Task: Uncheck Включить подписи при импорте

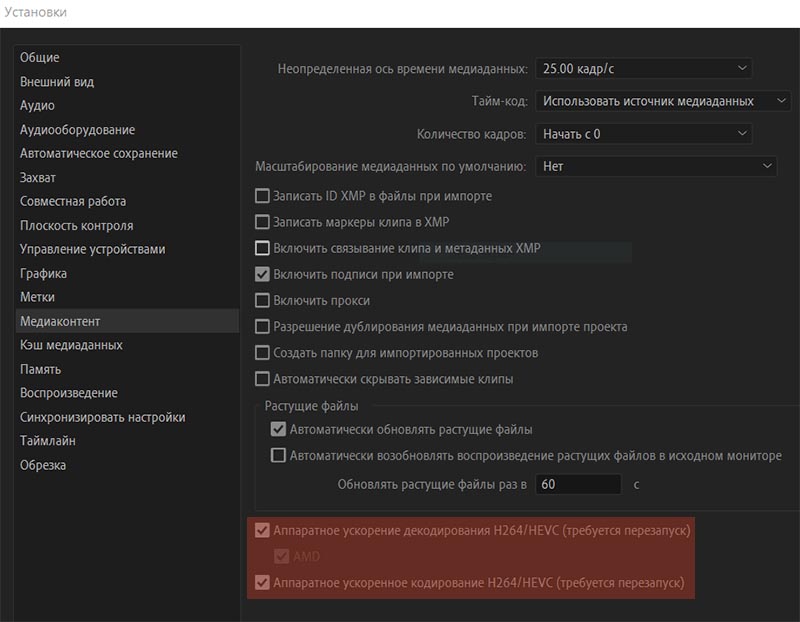Action: [262, 275]
